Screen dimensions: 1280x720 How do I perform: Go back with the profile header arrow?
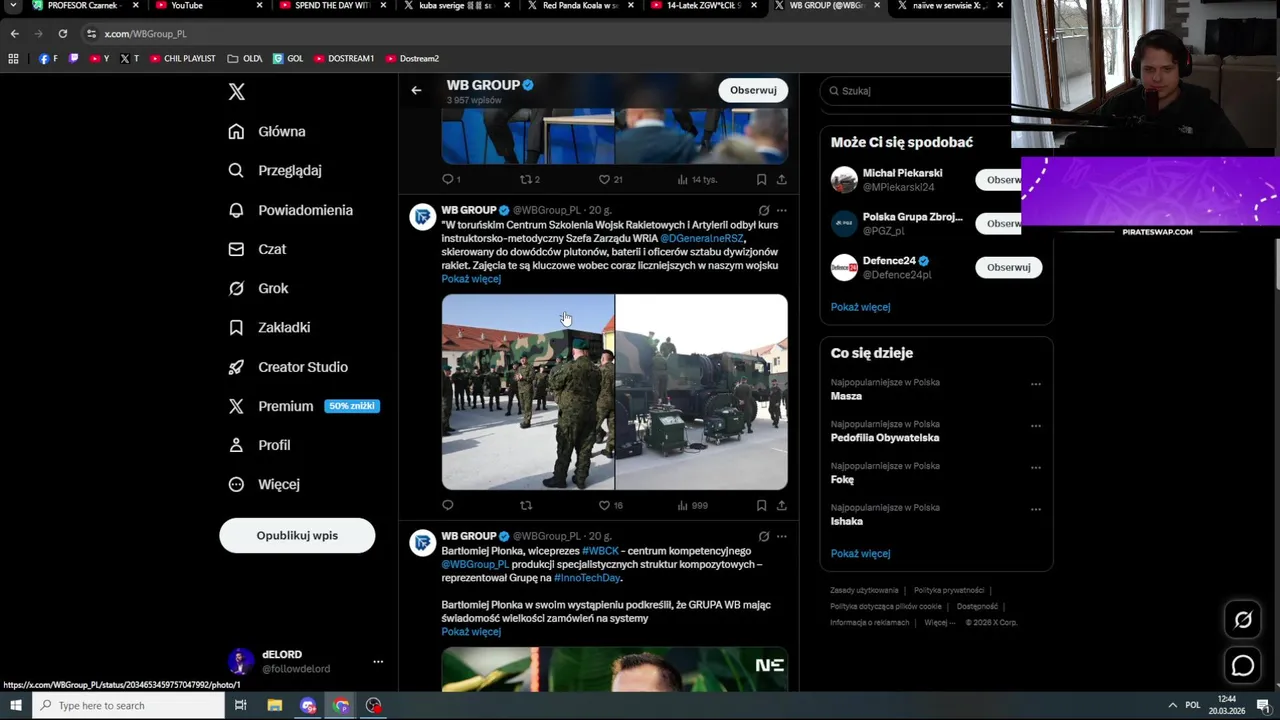click(416, 90)
